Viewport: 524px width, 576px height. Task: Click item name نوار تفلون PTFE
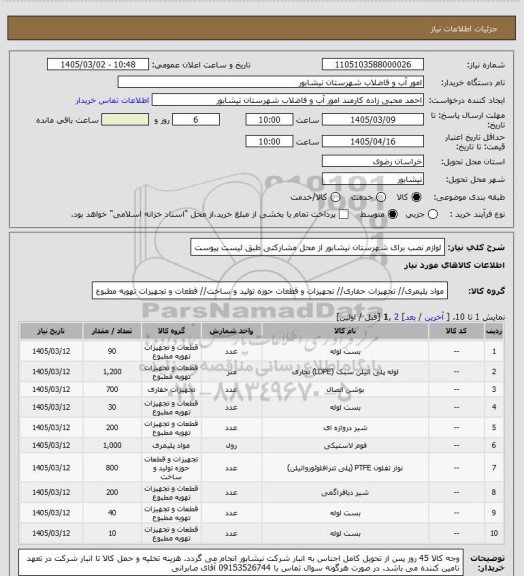[x=345, y=468]
